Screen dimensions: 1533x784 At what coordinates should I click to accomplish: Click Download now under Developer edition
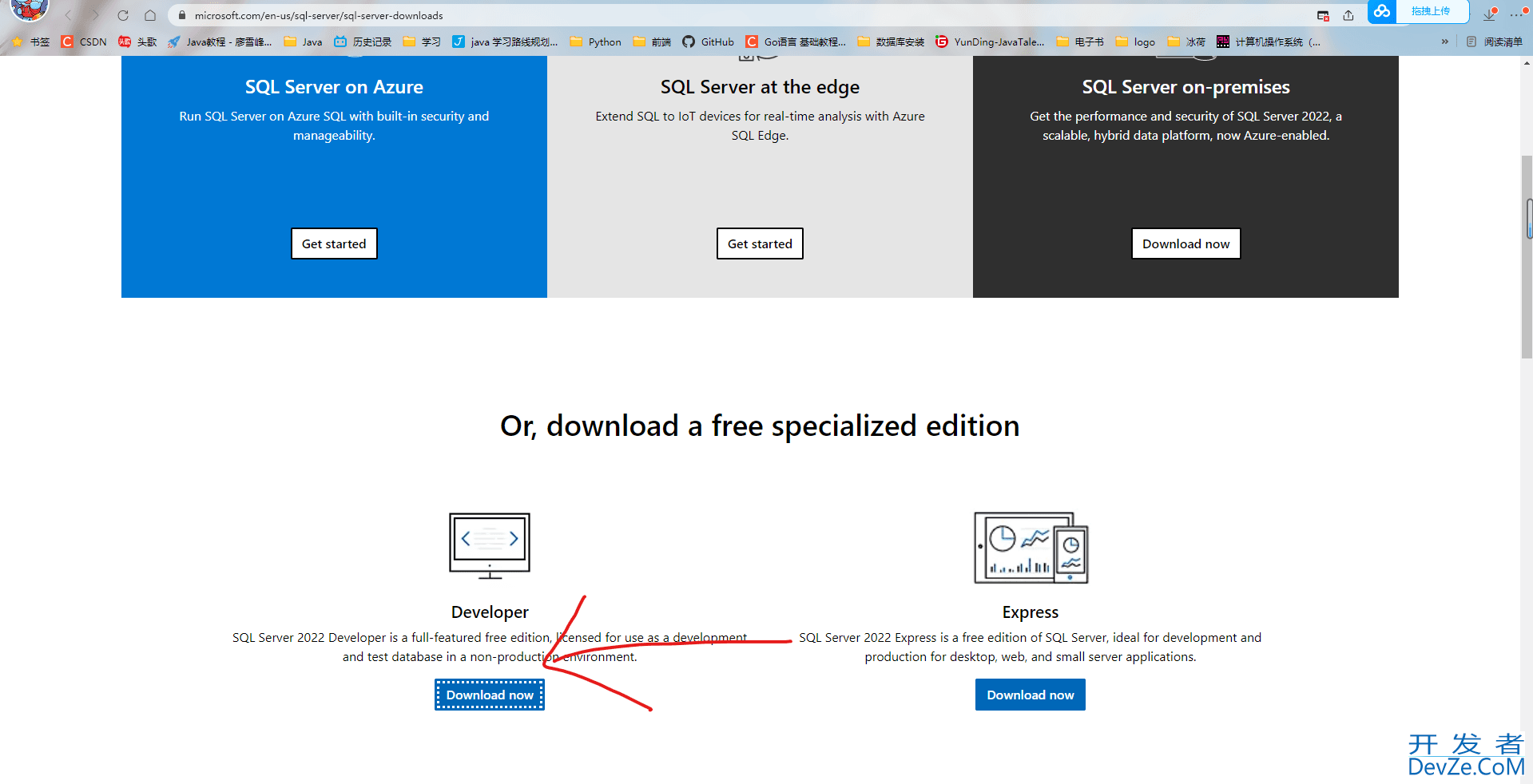point(490,695)
